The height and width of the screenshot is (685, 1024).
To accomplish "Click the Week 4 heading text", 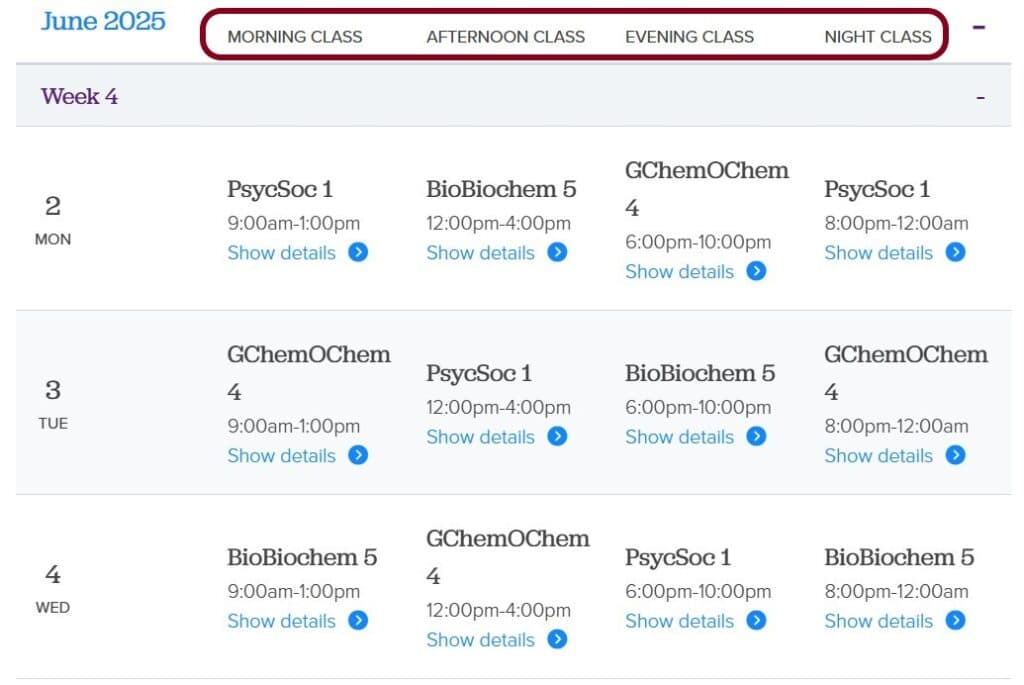I will point(79,96).
